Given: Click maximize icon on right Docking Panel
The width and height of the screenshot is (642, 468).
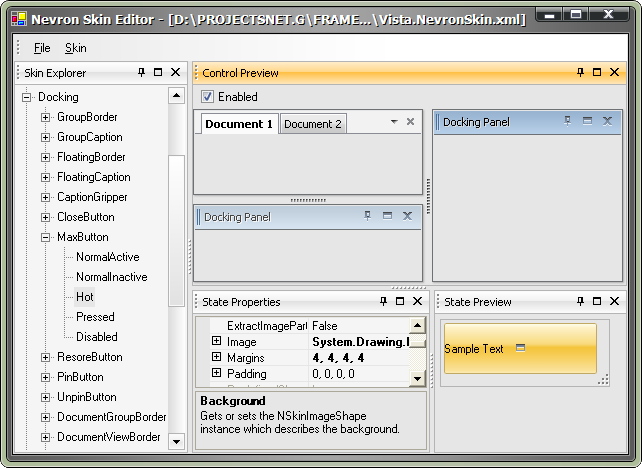Looking at the screenshot, I should pyautogui.click(x=587, y=121).
